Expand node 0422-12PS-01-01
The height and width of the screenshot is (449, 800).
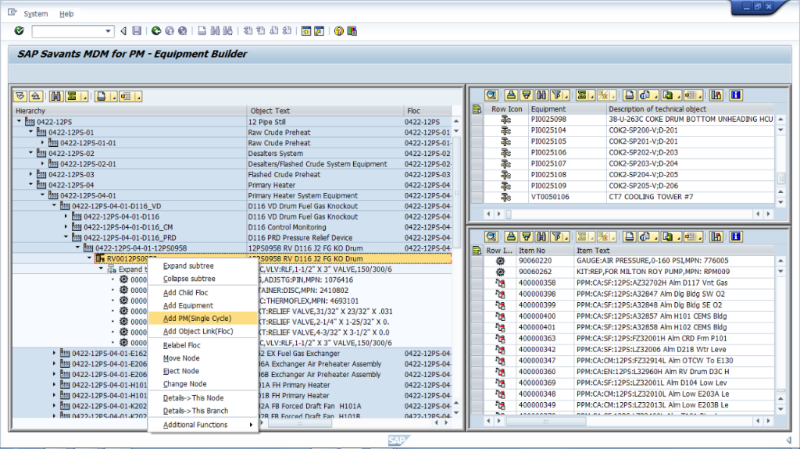[x=43, y=142]
